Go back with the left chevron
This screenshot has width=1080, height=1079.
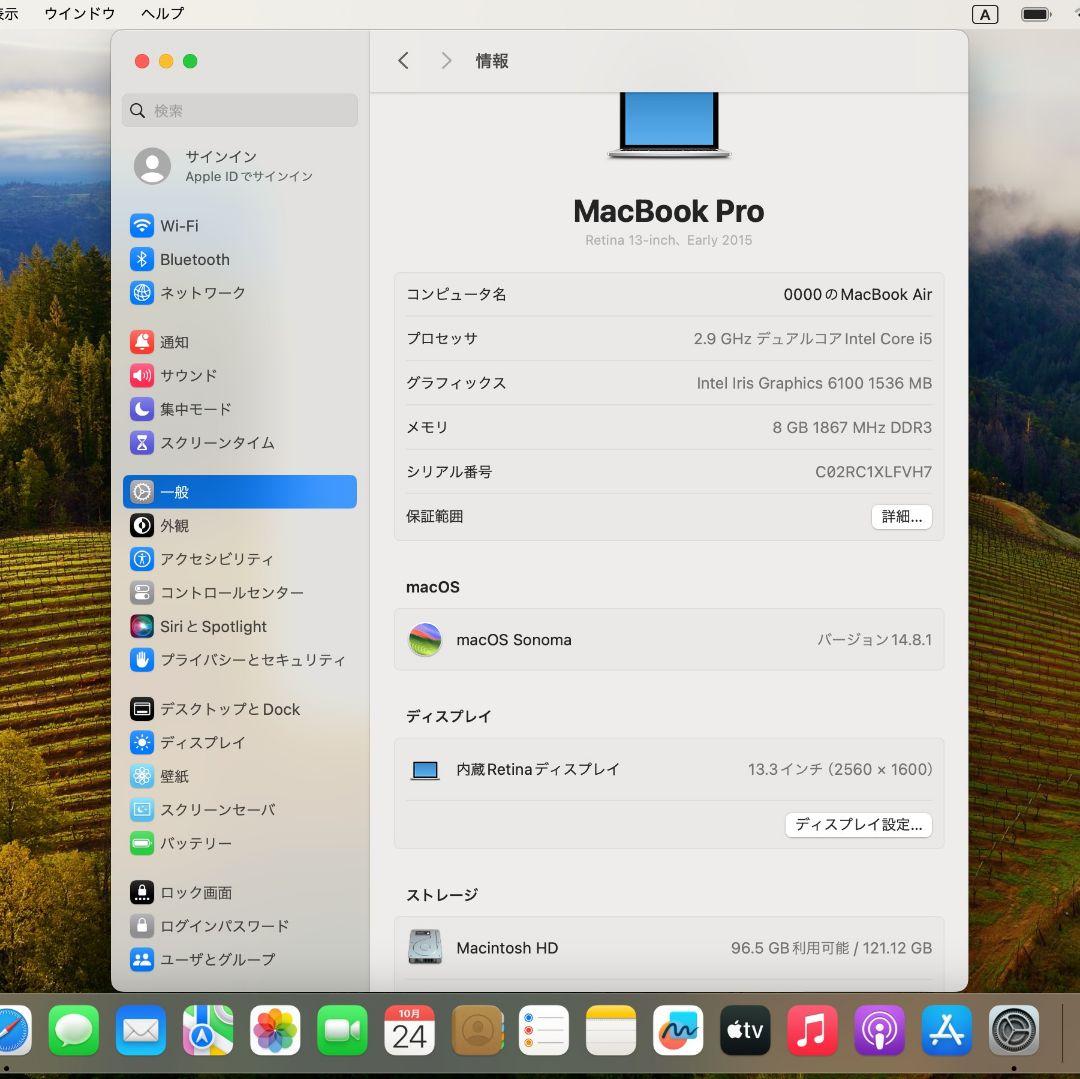point(404,61)
